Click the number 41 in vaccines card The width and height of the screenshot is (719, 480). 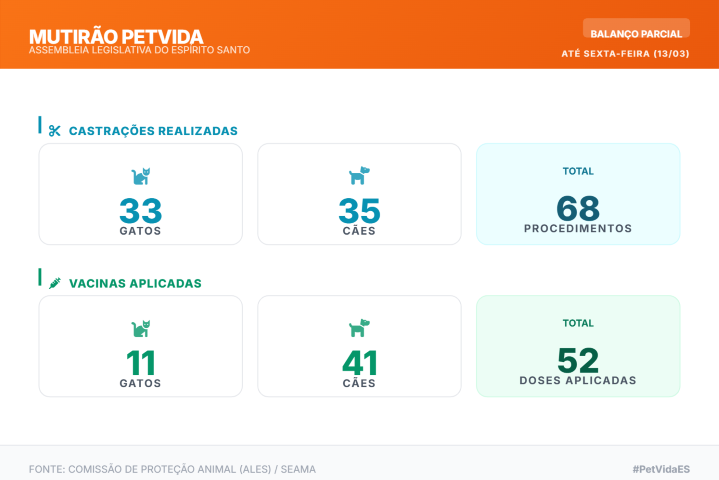[x=359, y=362]
